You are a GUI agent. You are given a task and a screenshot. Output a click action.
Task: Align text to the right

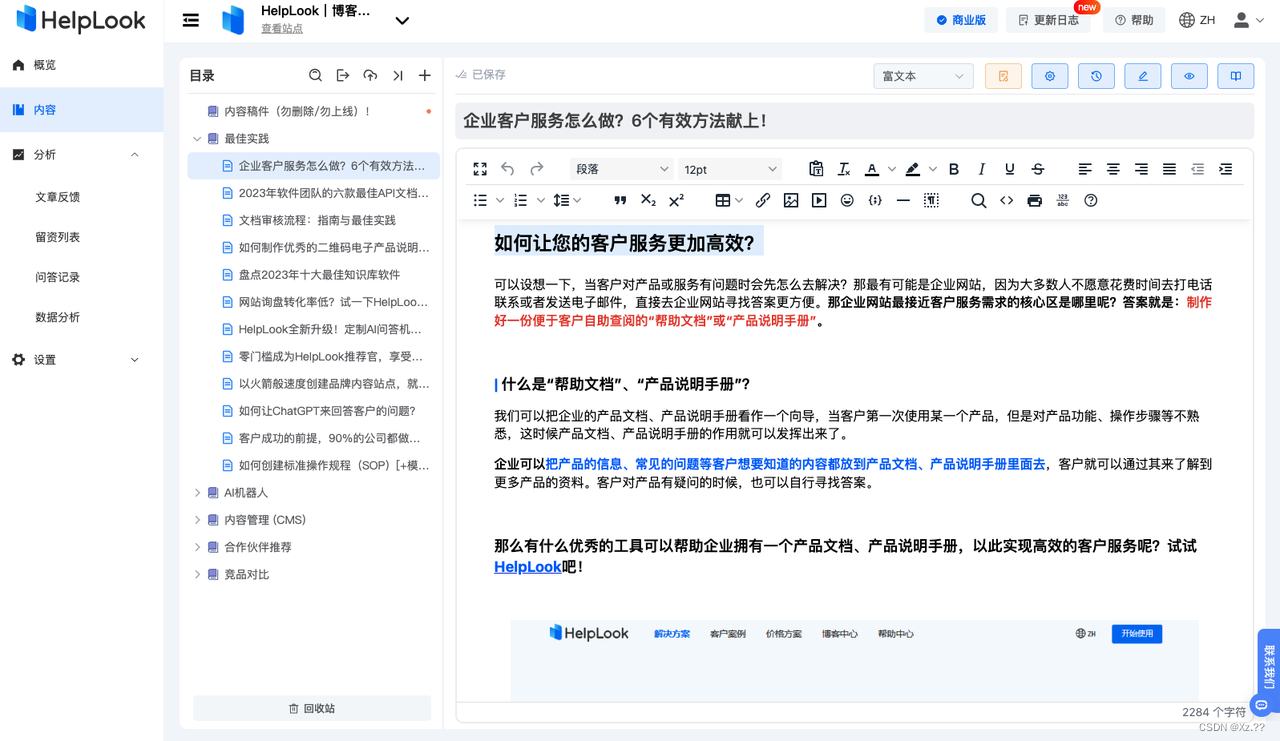(1141, 169)
